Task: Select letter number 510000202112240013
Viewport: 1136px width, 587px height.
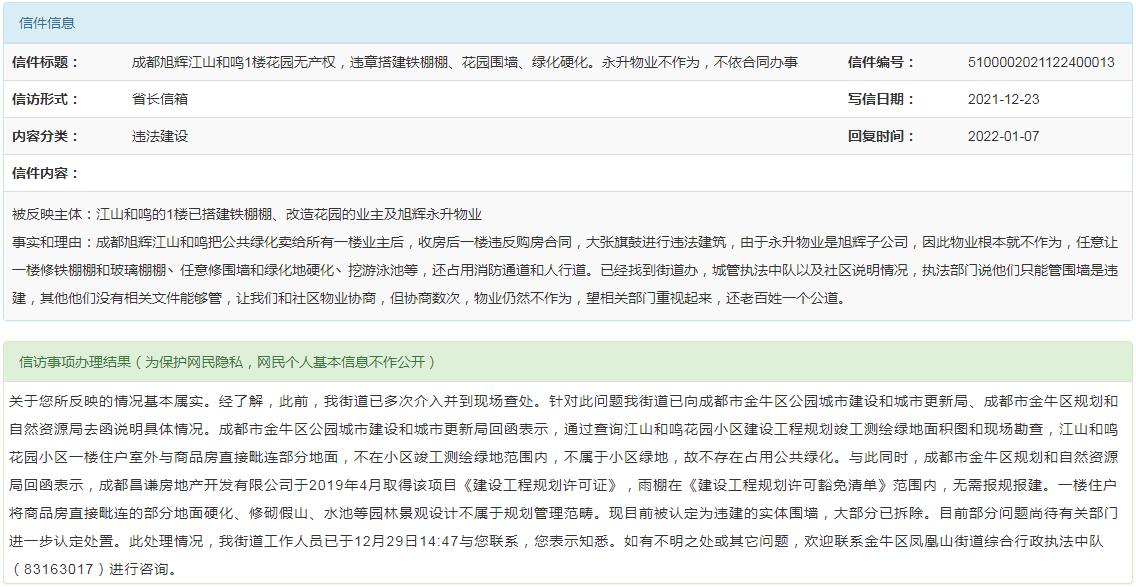Action: tap(1041, 62)
